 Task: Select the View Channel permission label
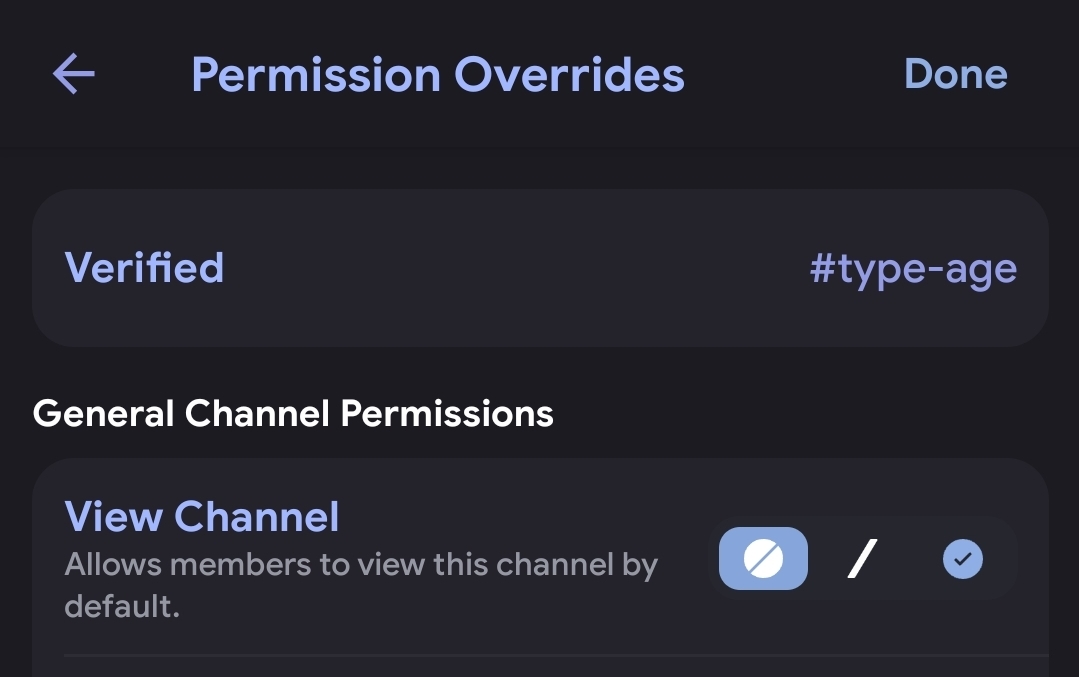click(202, 516)
